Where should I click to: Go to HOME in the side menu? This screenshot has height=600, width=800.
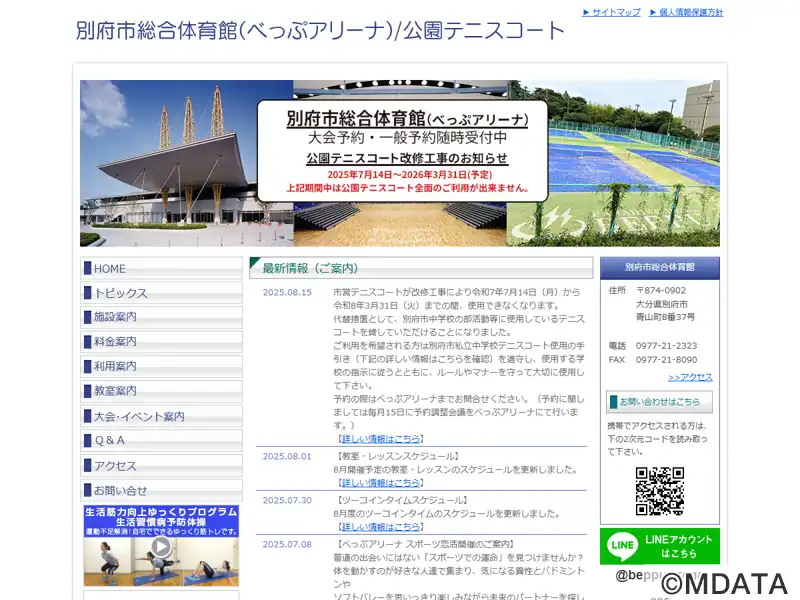(161, 268)
